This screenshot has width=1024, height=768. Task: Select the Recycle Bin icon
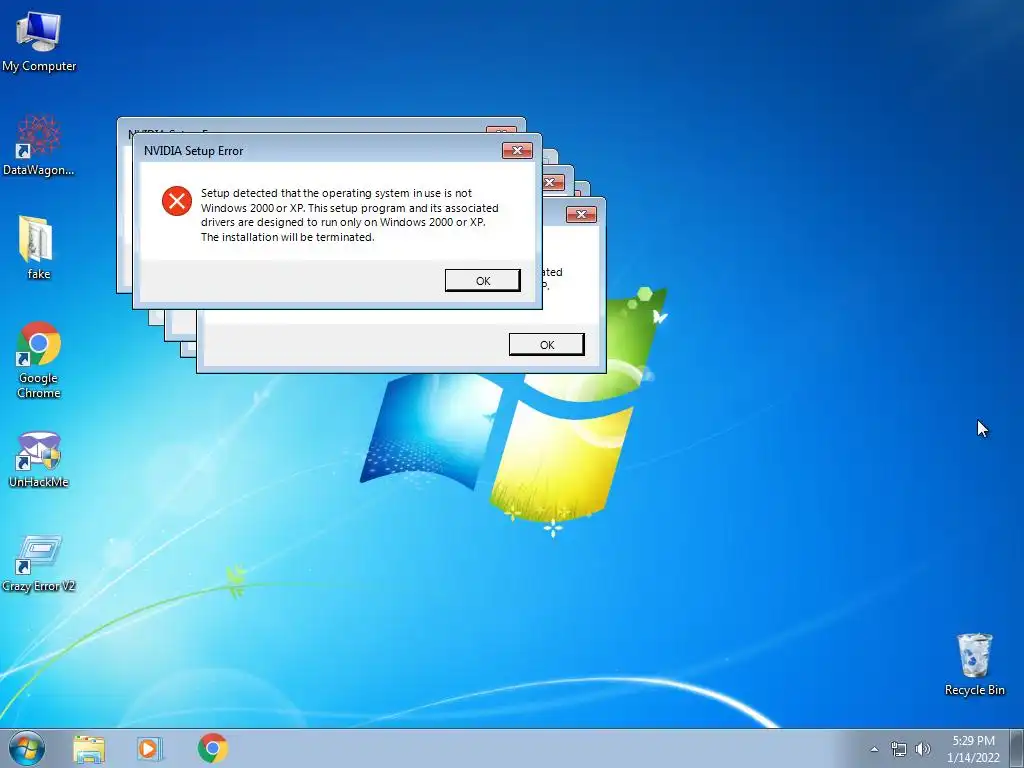point(974,664)
